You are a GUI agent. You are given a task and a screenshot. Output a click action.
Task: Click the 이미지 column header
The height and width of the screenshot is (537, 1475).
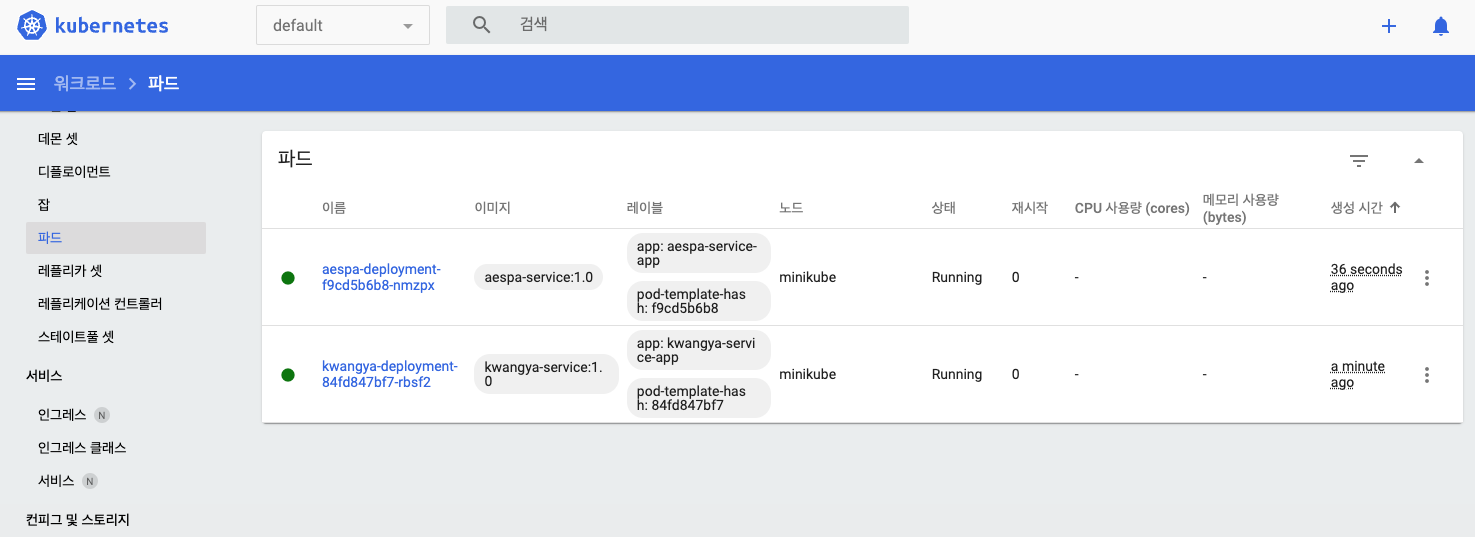tap(492, 208)
